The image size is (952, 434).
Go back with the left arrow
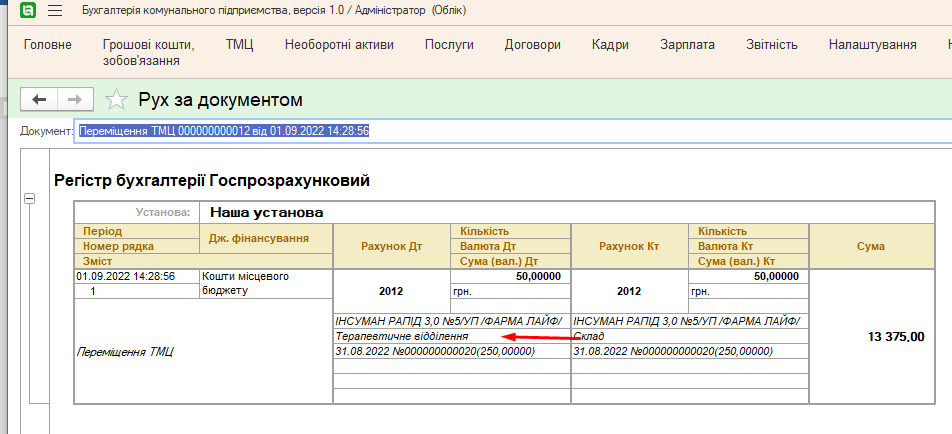pos(40,99)
